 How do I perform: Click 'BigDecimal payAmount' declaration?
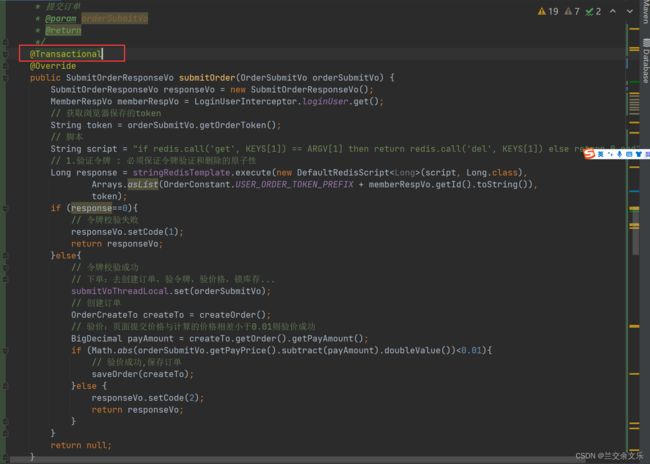pos(122,339)
